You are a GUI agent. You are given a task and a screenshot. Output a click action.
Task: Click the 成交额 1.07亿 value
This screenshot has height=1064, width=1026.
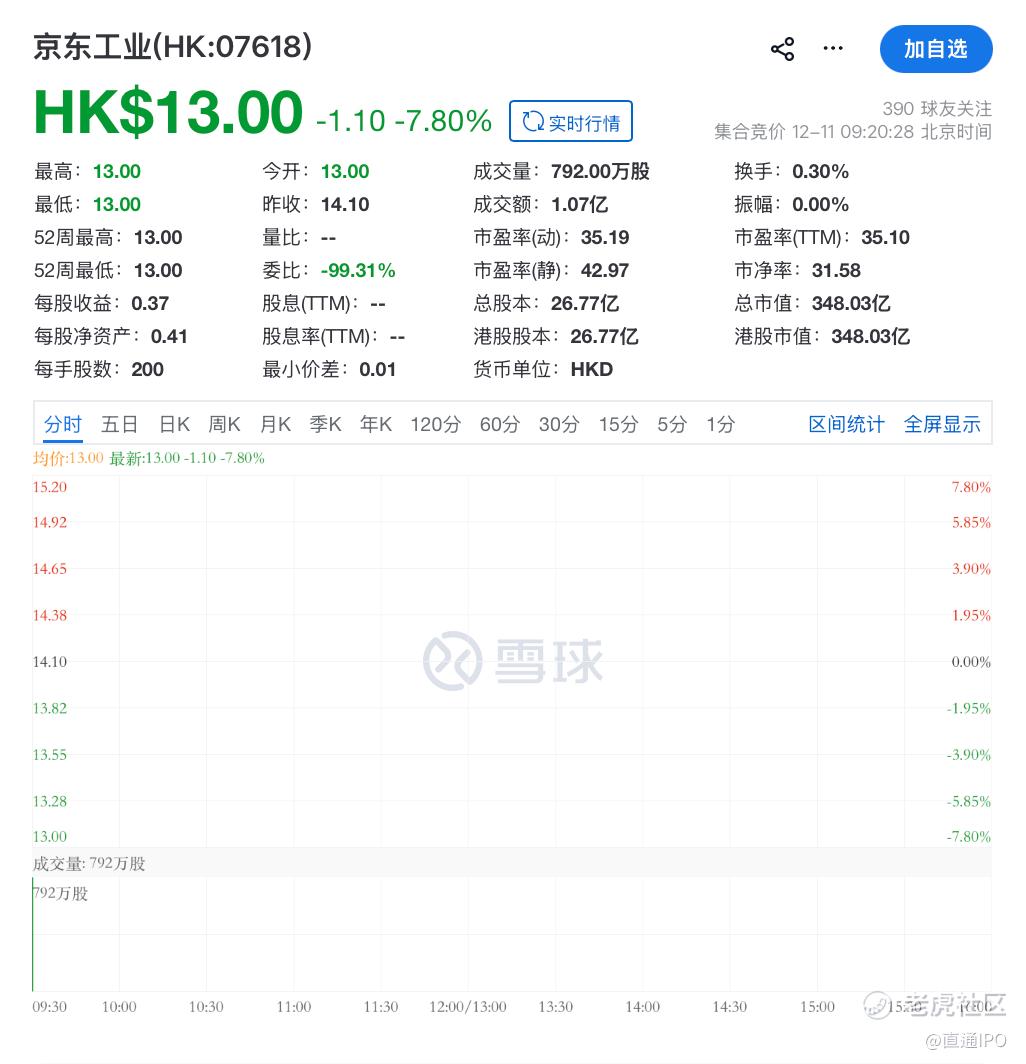point(580,204)
